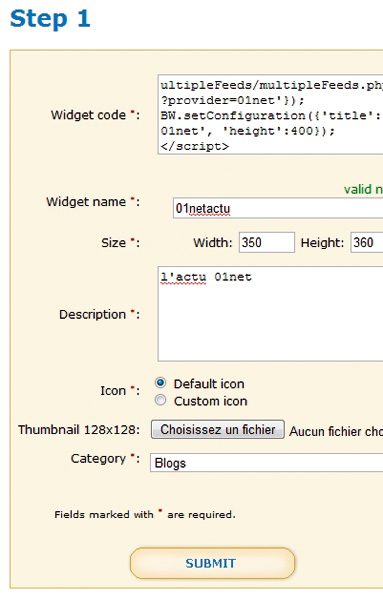The image size is (383, 600).
Task: Click the 'Thumbnail 128x128' label
Action: (79, 429)
